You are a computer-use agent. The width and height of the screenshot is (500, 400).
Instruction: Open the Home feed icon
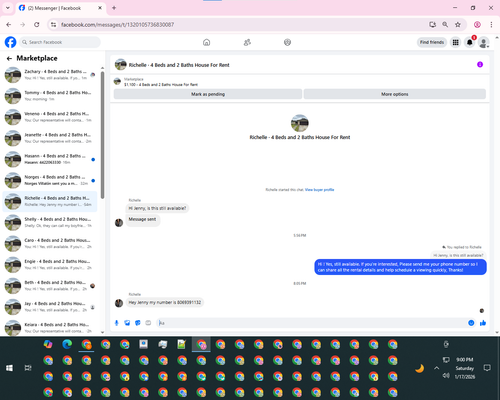[x=206, y=42]
